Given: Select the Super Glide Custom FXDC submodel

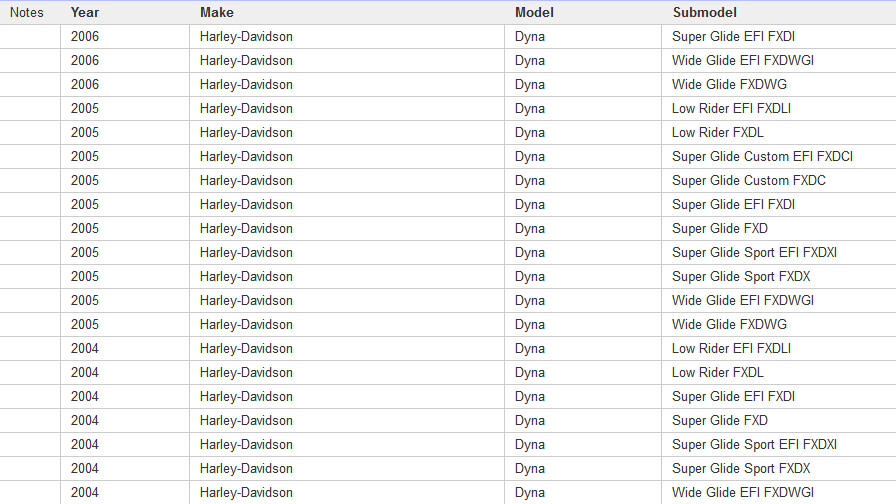Looking at the screenshot, I should (x=748, y=181).
